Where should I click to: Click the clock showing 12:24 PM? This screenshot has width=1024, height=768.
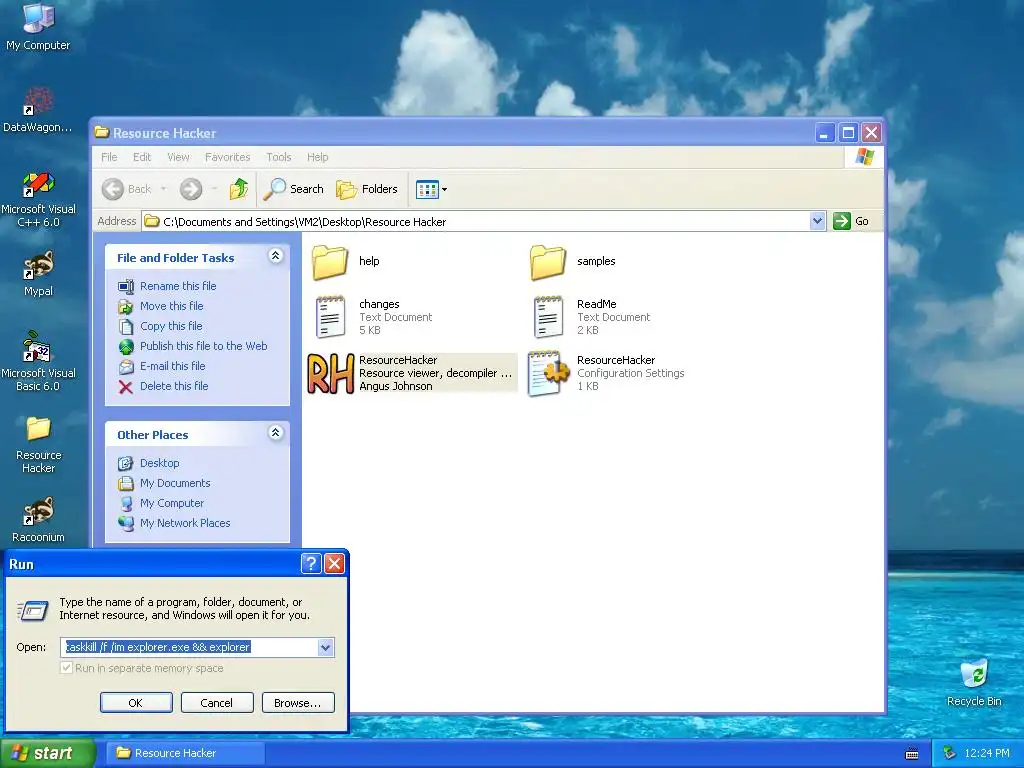987,753
